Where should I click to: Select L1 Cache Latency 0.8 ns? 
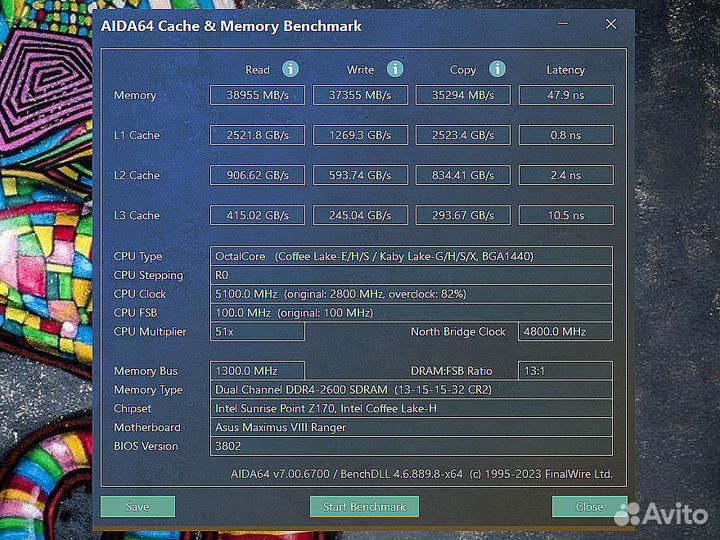tap(566, 135)
